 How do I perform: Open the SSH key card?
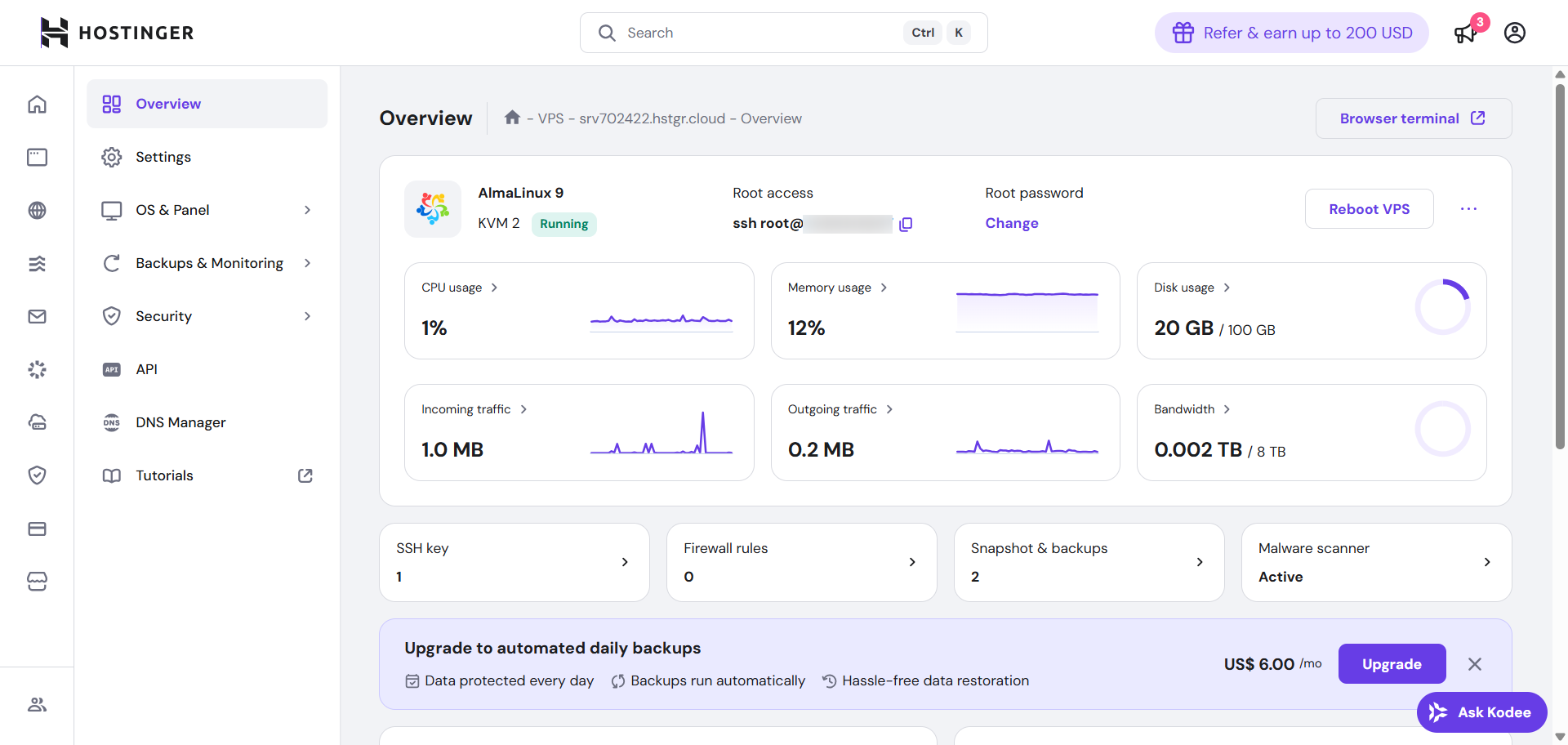[x=514, y=562]
